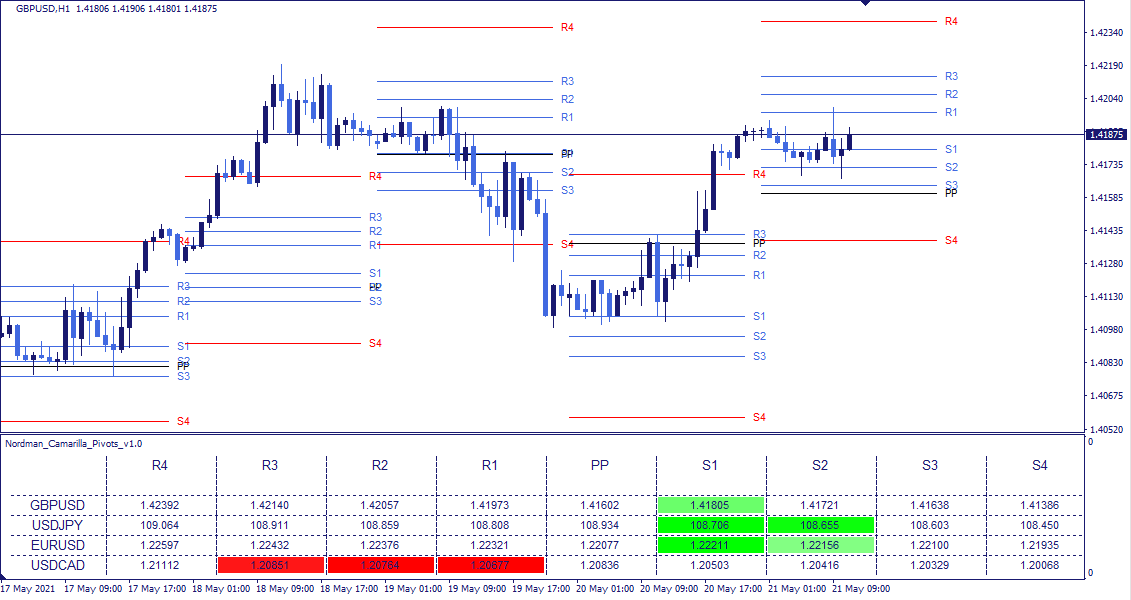Viewport: 1131px width, 600px height.
Task: Click the R4 column header in pivot table
Action: [x=160, y=466]
